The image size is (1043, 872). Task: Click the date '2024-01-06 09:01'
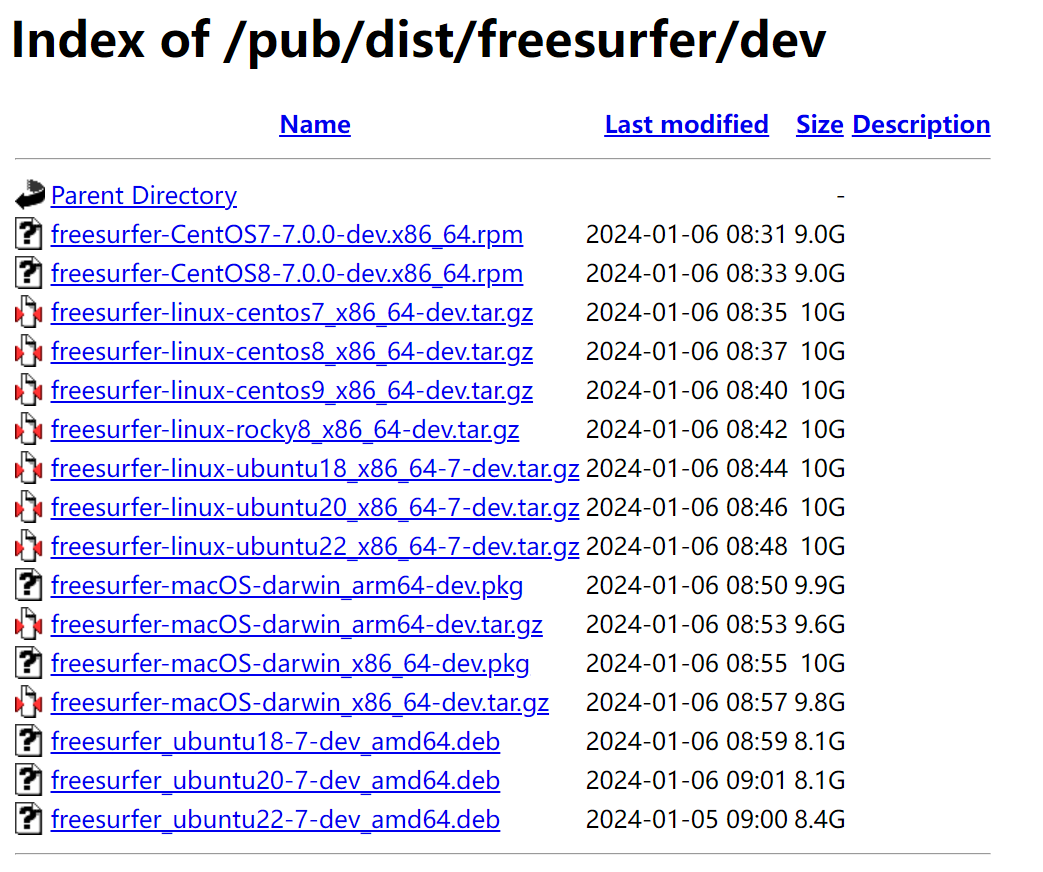[x=686, y=780]
